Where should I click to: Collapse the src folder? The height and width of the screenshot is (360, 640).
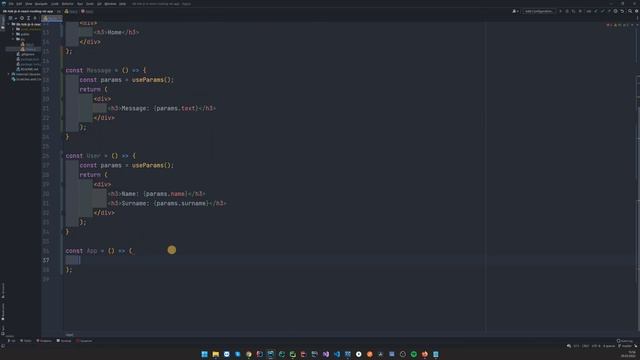pos(13,39)
